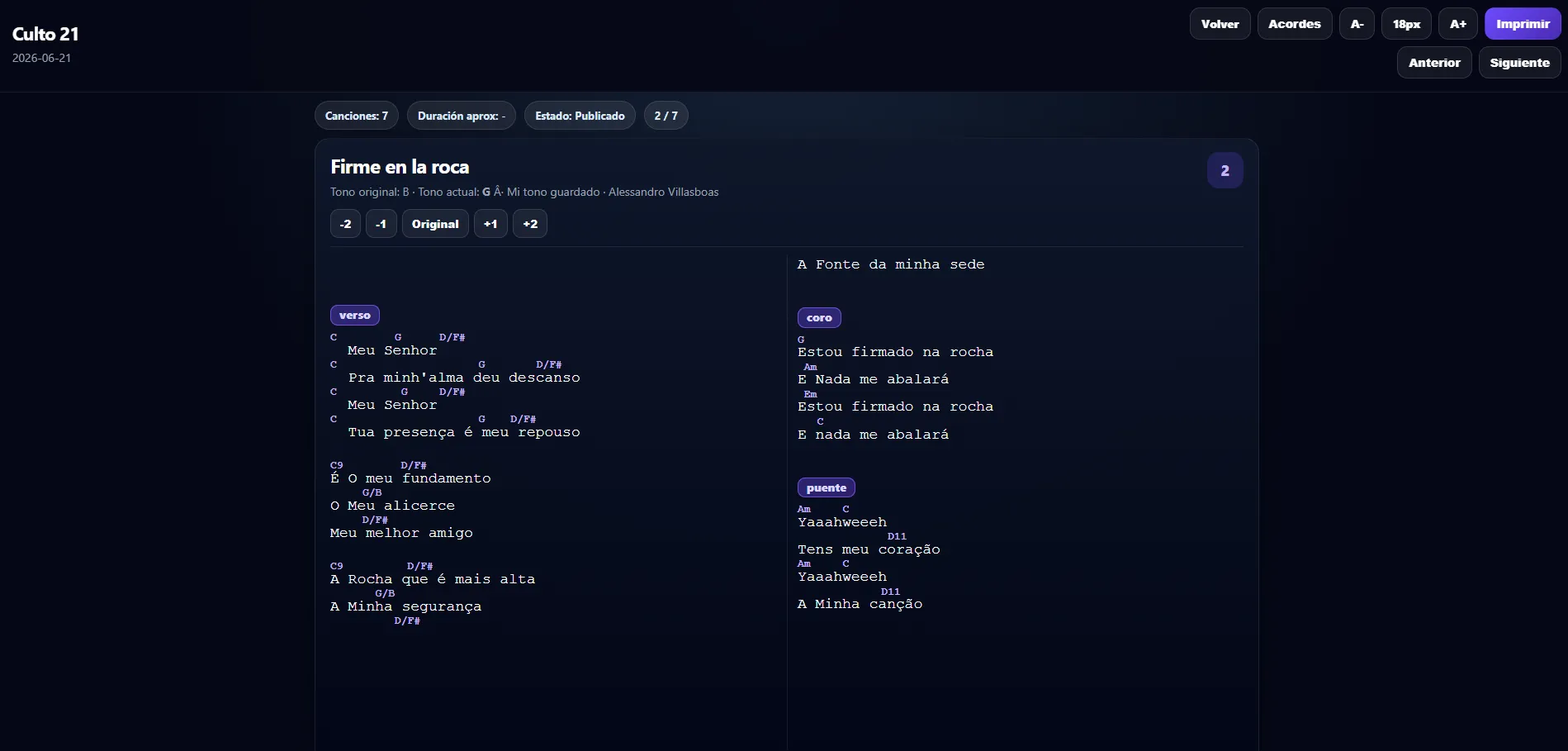Increase font size with A+ button

coord(1457,24)
